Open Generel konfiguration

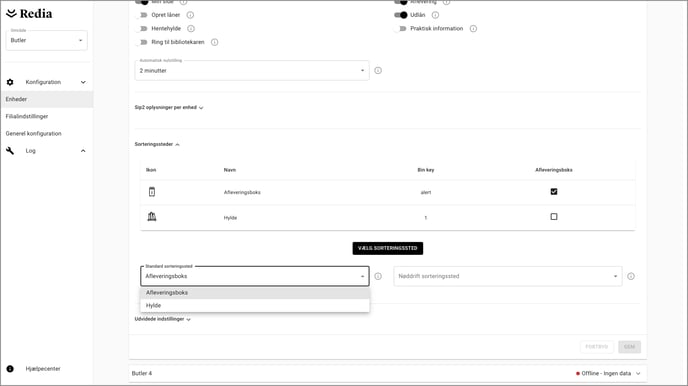click(x=33, y=133)
